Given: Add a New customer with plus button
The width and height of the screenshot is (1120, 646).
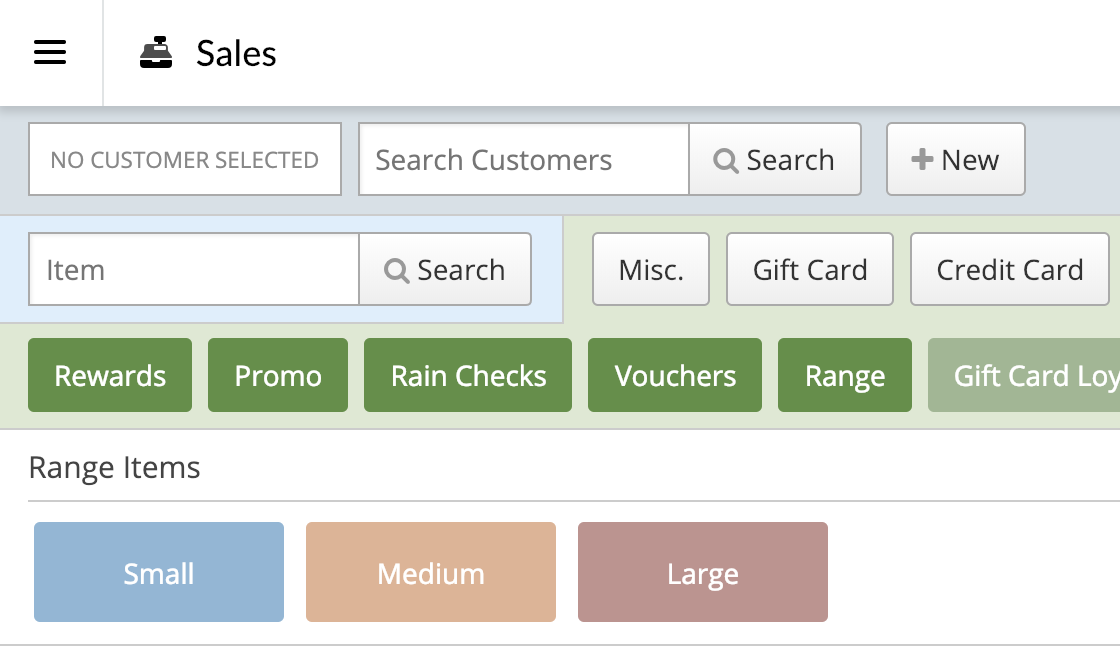Looking at the screenshot, I should click(x=955, y=159).
